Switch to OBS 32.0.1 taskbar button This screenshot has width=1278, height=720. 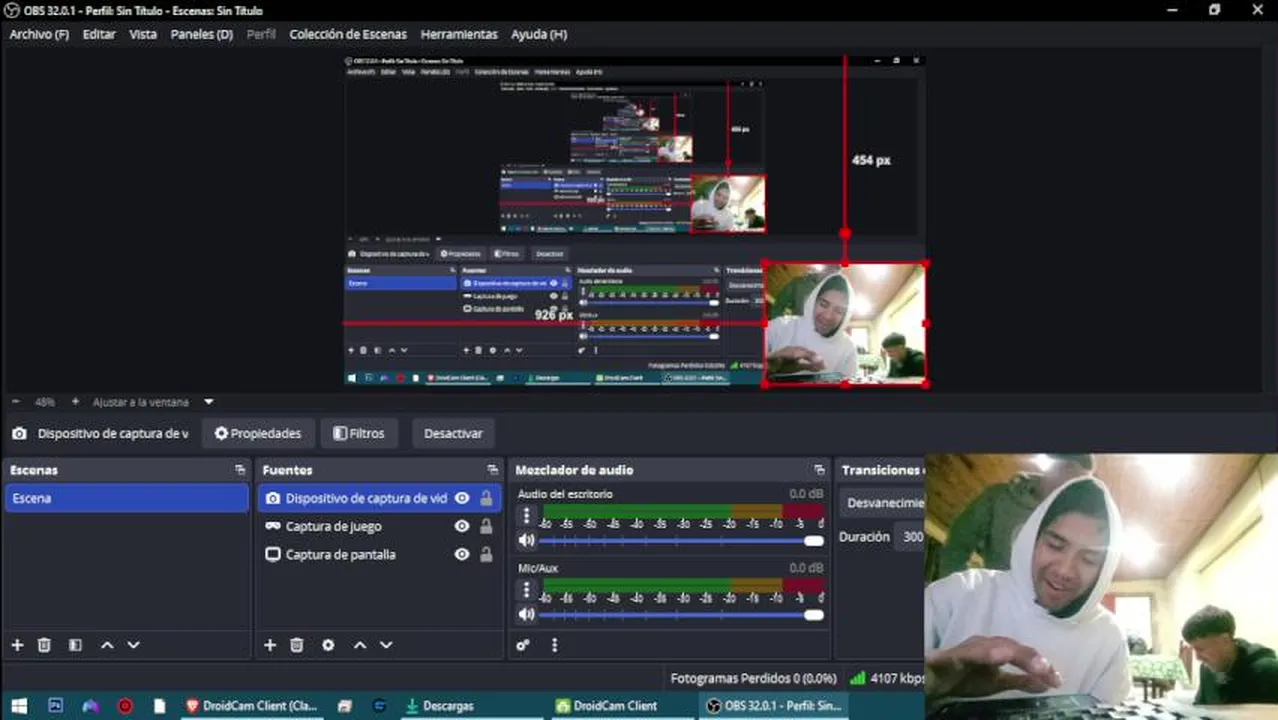pos(775,706)
